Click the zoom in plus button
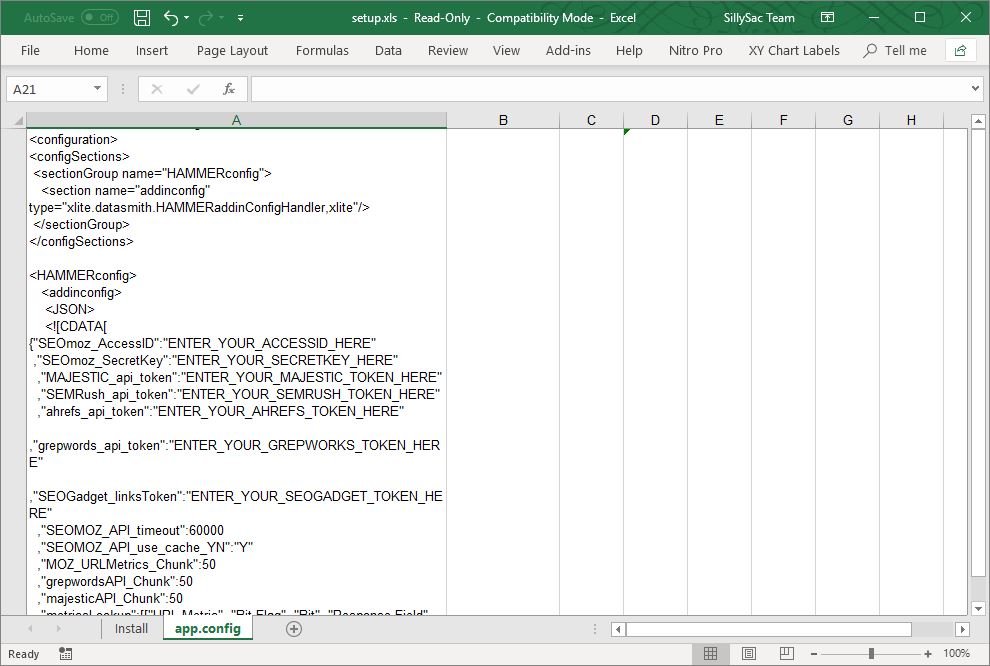 [x=928, y=654]
